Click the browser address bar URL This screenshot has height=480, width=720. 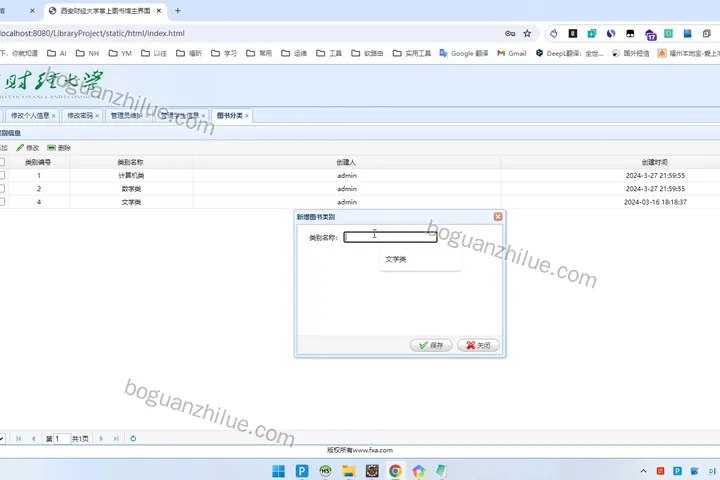pos(92,33)
